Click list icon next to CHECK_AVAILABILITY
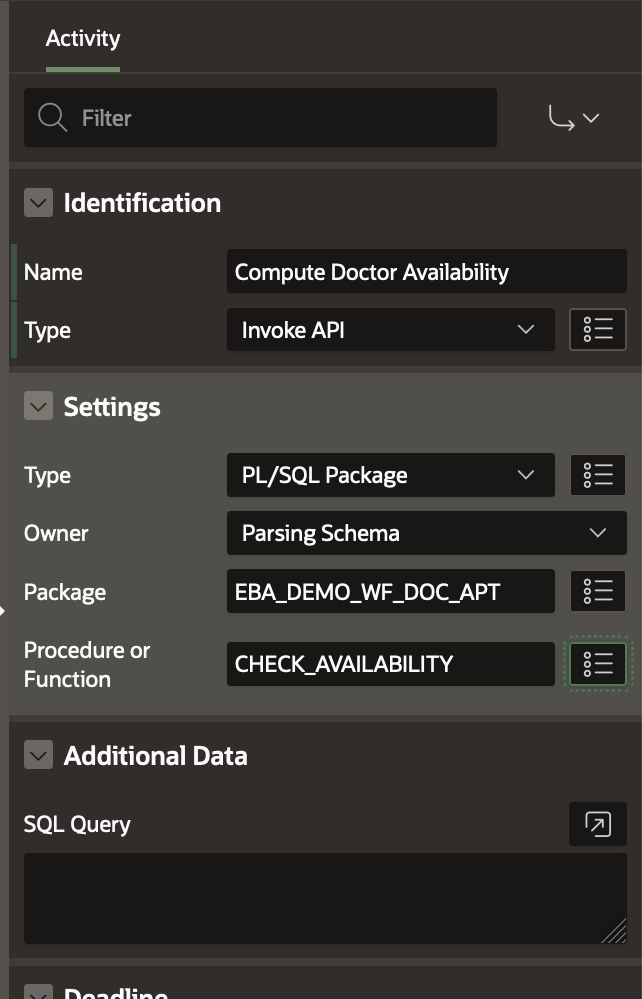Screen dimensions: 642x999 tap(598, 664)
